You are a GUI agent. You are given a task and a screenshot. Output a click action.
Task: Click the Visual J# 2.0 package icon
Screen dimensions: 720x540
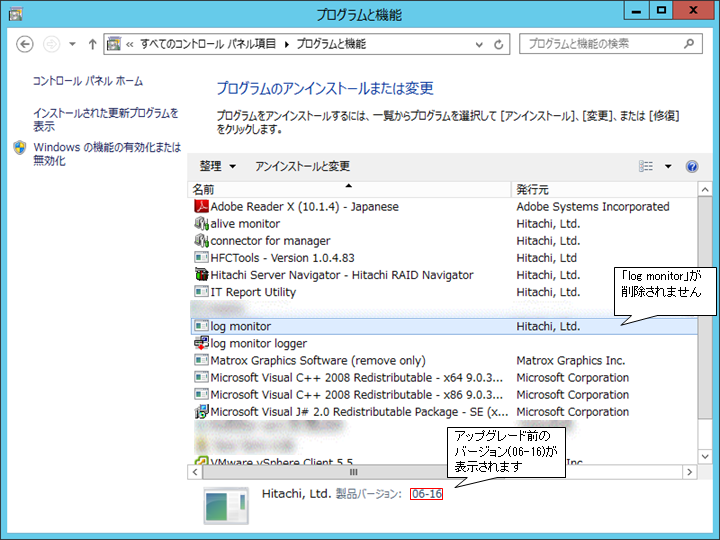tap(201, 412)
